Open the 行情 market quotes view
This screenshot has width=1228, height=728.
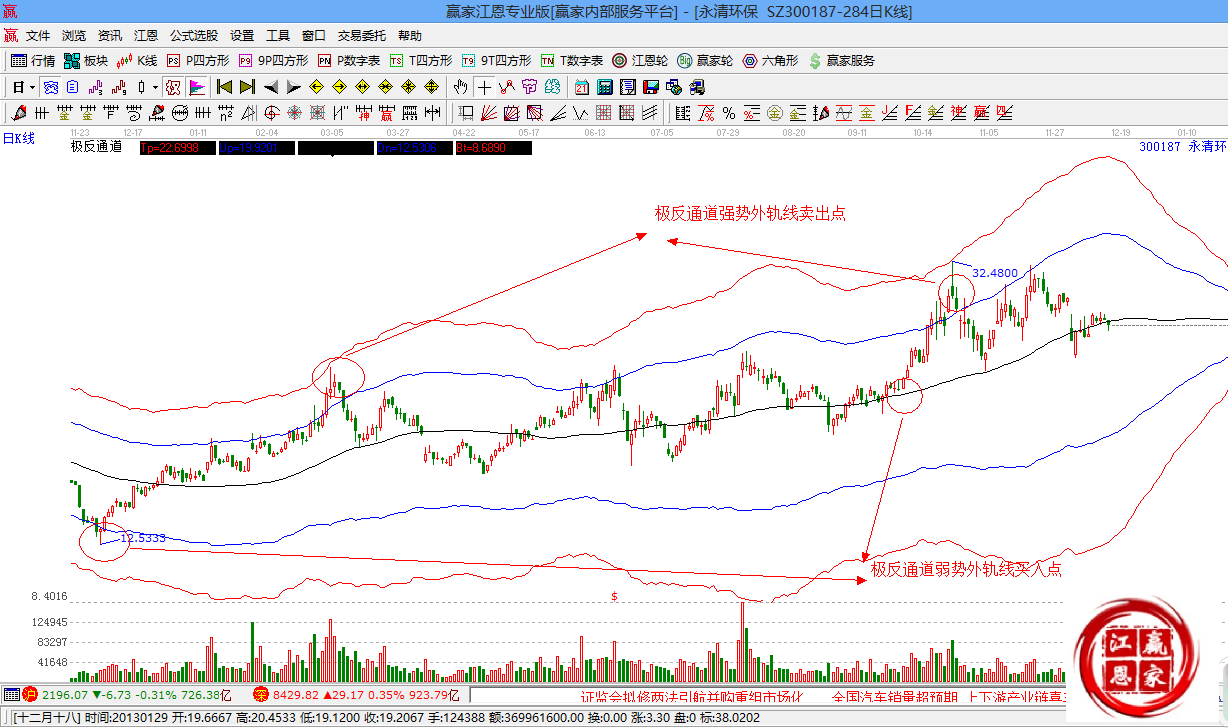pos(32,61)
